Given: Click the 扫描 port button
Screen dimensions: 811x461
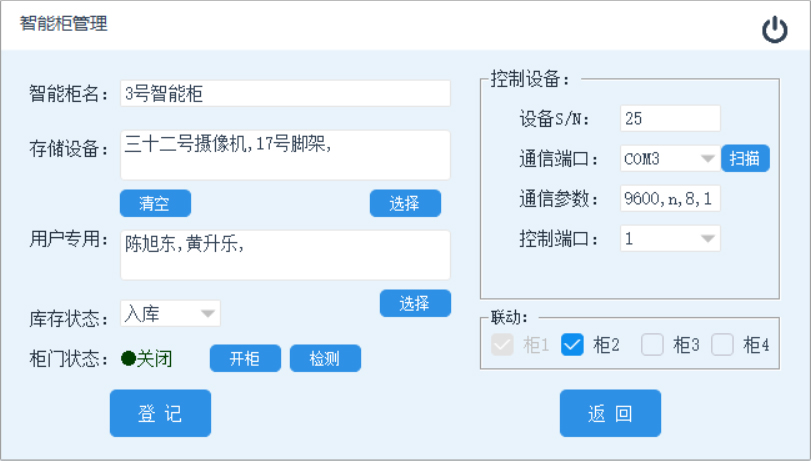Looking at the screenshot, I should (745, 158).
